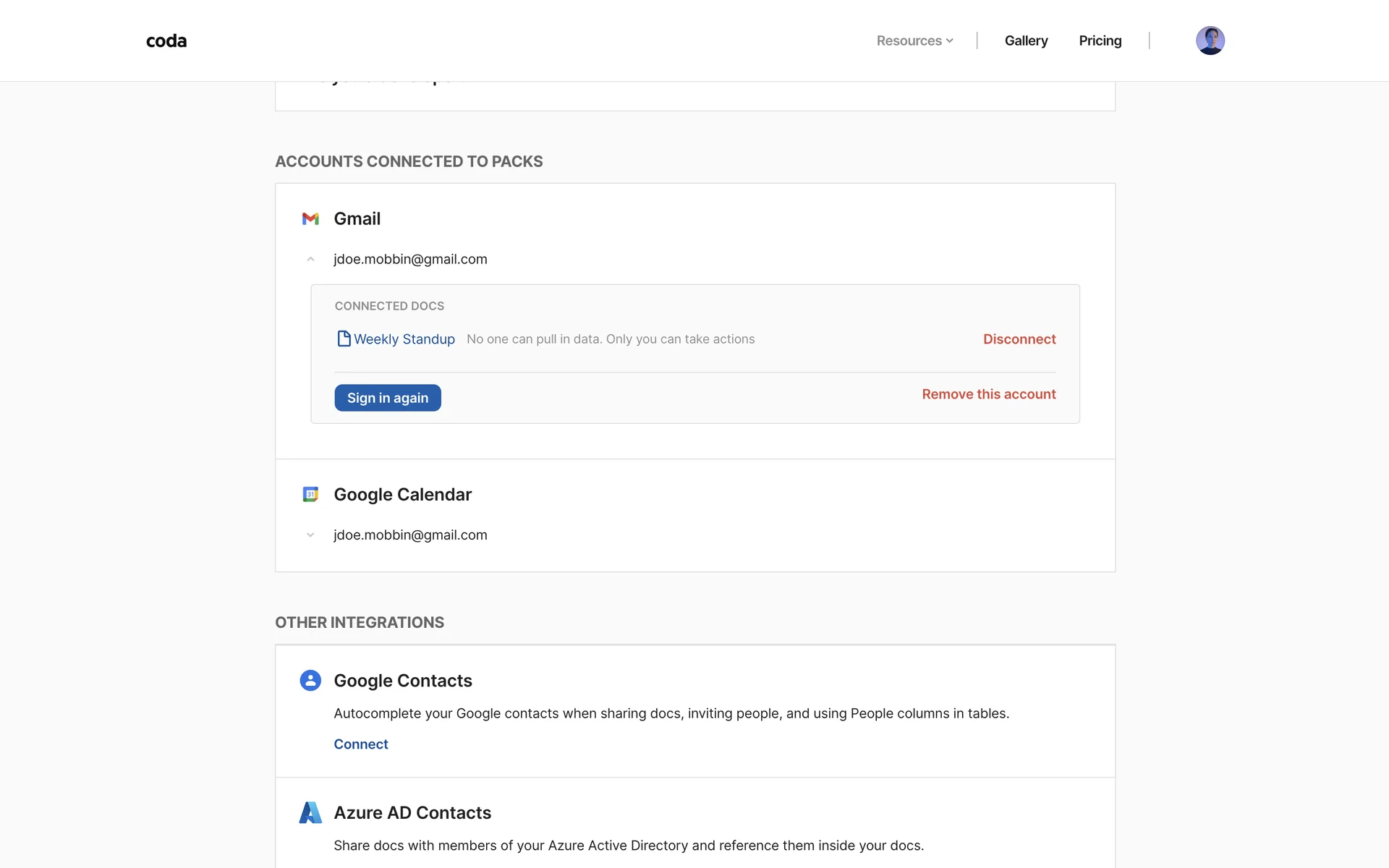1389x868 pixels.
Task: Open the Gallery page
Action: pyautogui.click(x=1026, y=41)
